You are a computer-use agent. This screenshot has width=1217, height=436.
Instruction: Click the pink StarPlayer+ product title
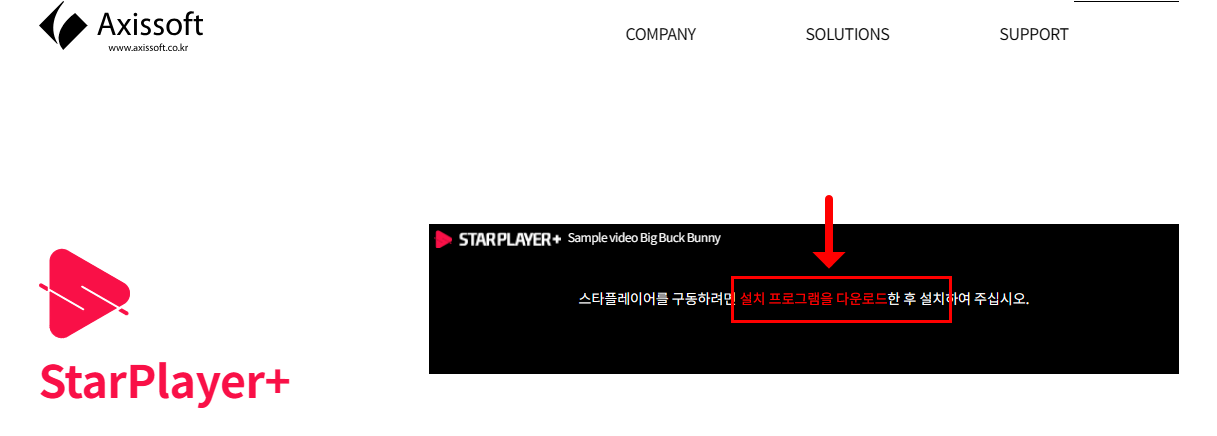coord(165,384)
